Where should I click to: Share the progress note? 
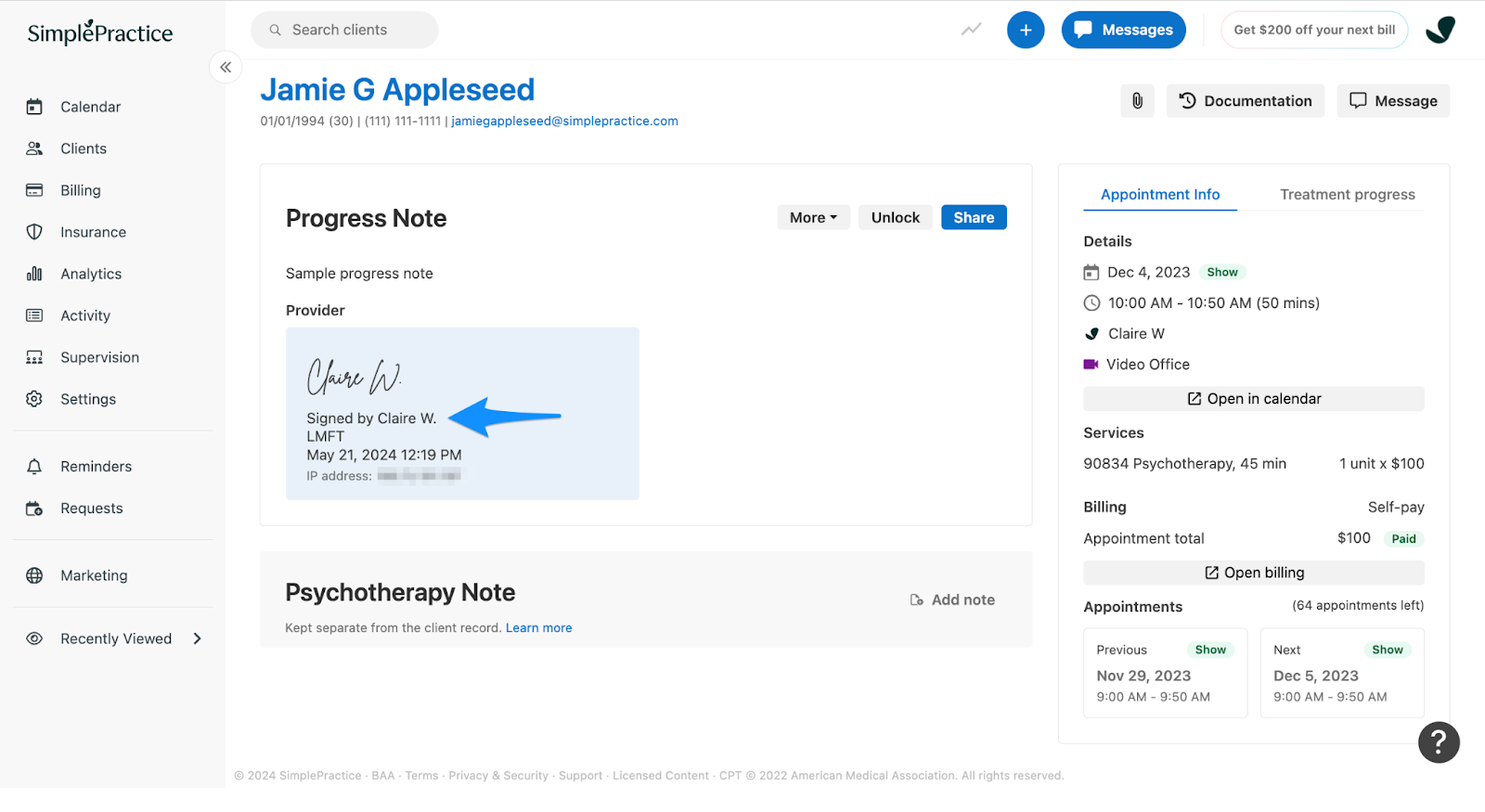(974, 217)
